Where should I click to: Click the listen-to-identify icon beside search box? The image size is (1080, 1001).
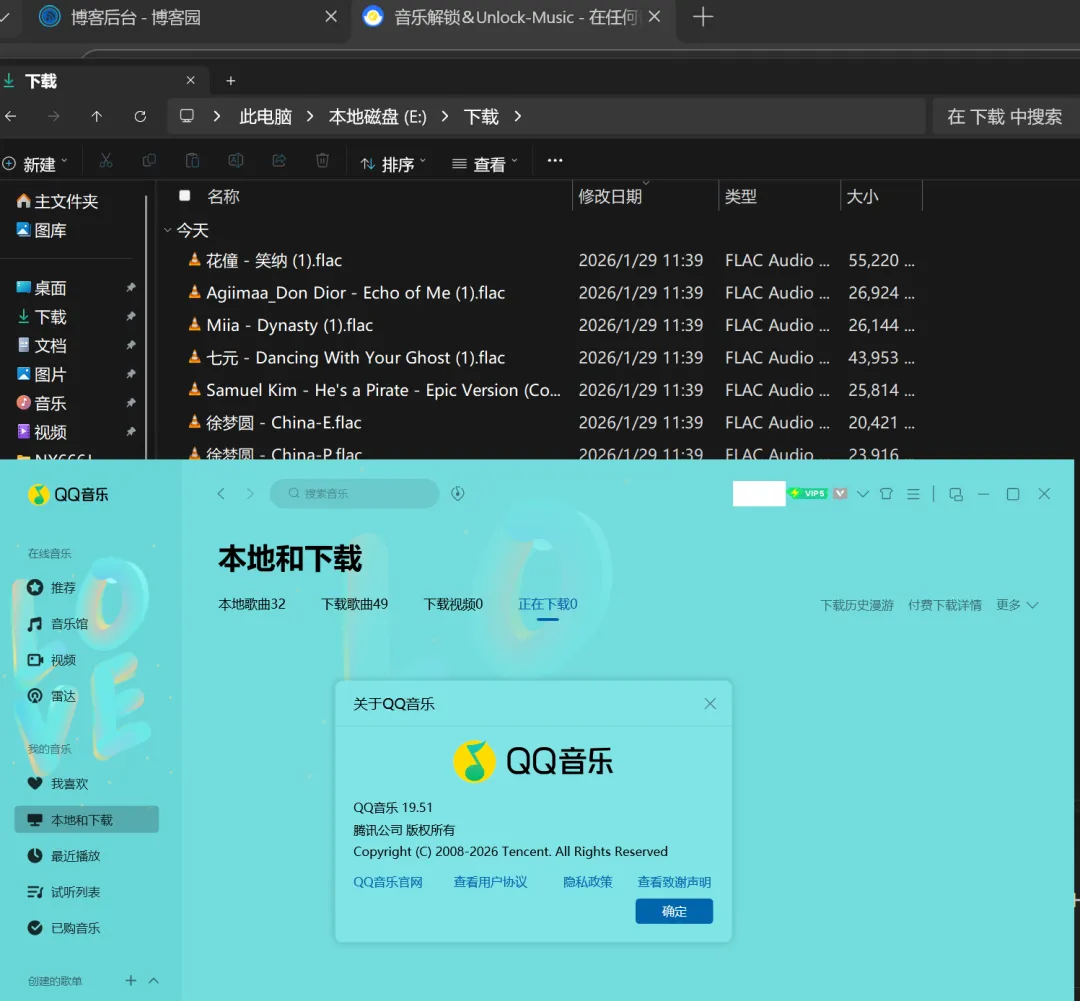tap(457, 493)
